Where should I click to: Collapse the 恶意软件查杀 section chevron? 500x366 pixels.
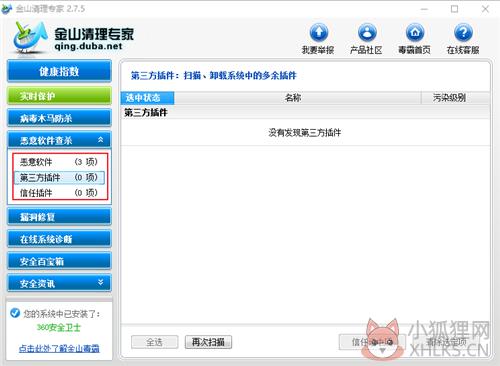(x=100, y=140)
